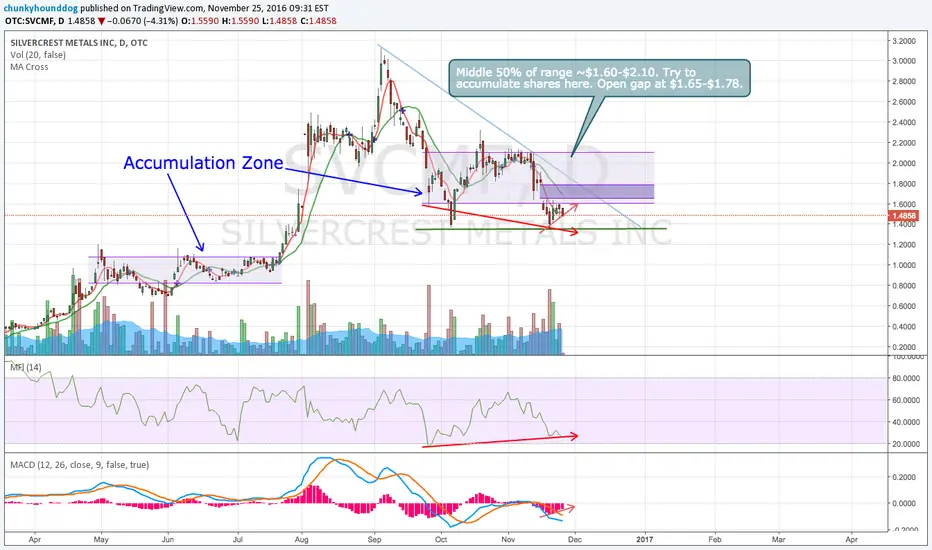Click the Oct label on time axis
This screenshot has height=550, width=932.
[x=441, y=540]
